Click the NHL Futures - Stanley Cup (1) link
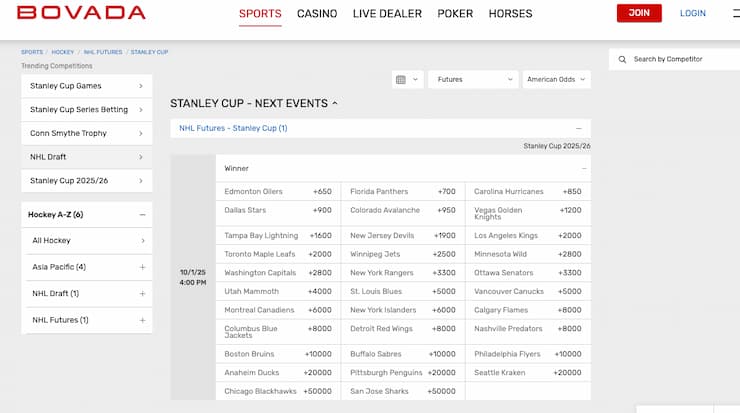 (x=233, y=128)
